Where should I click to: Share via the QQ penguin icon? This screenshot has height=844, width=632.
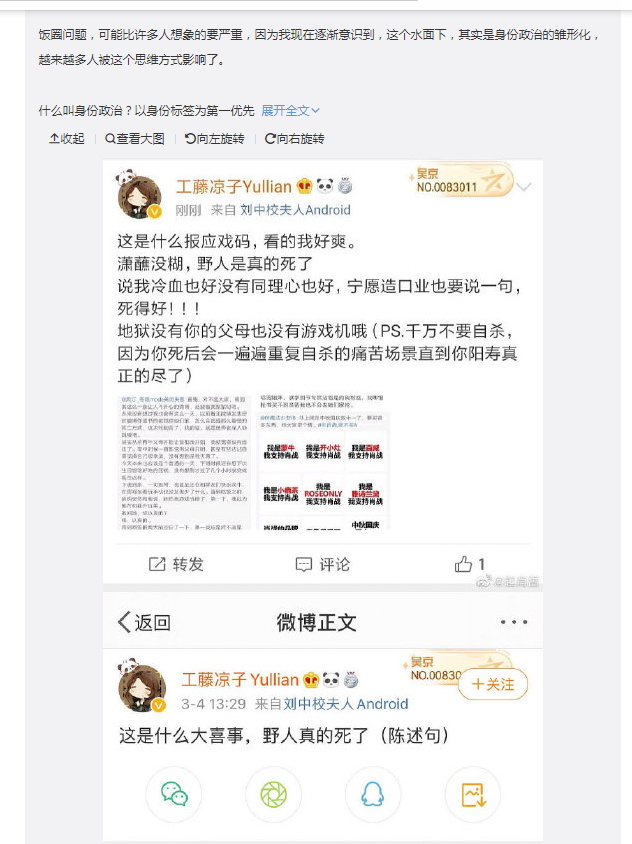click(373, 794)
